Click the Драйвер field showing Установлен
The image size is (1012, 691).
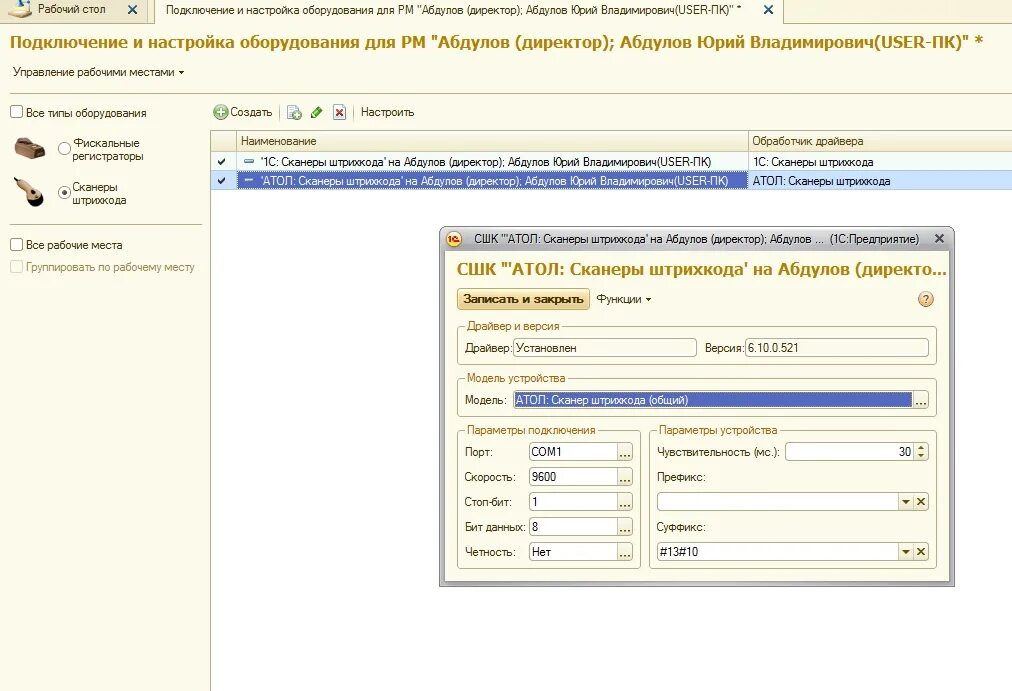[605, 348]
